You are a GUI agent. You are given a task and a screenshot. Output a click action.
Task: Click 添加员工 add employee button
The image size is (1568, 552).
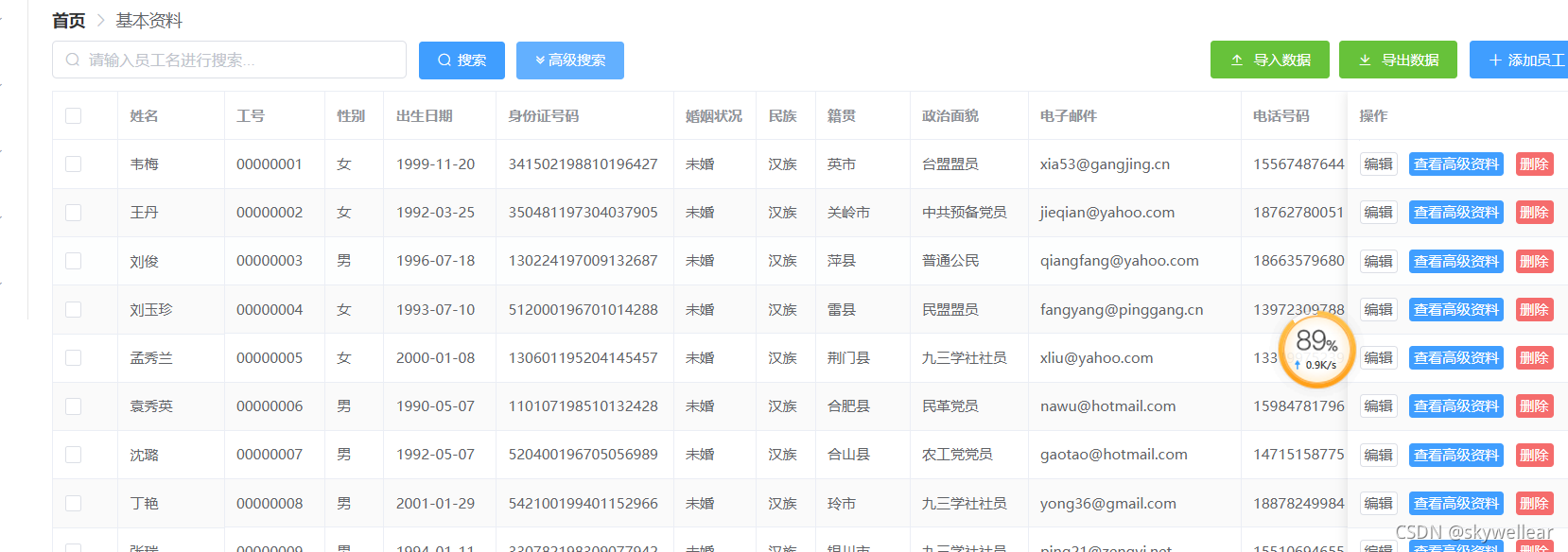[x=1519, y=60]
